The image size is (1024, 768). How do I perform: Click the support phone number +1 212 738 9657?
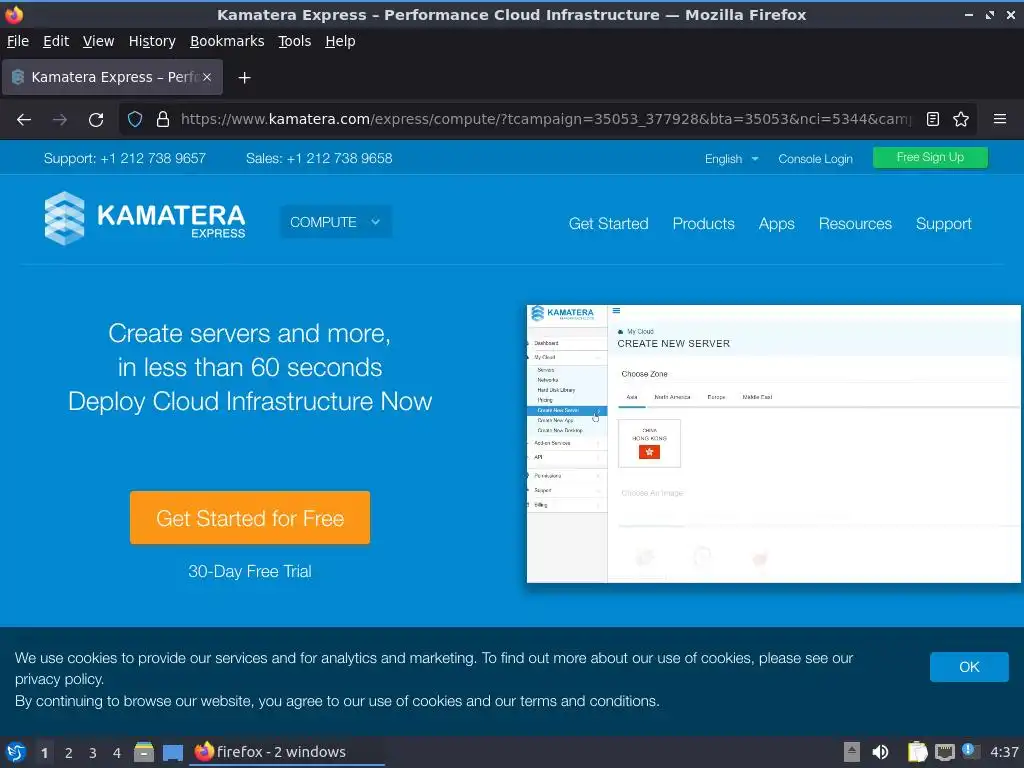tap(153, 159)
